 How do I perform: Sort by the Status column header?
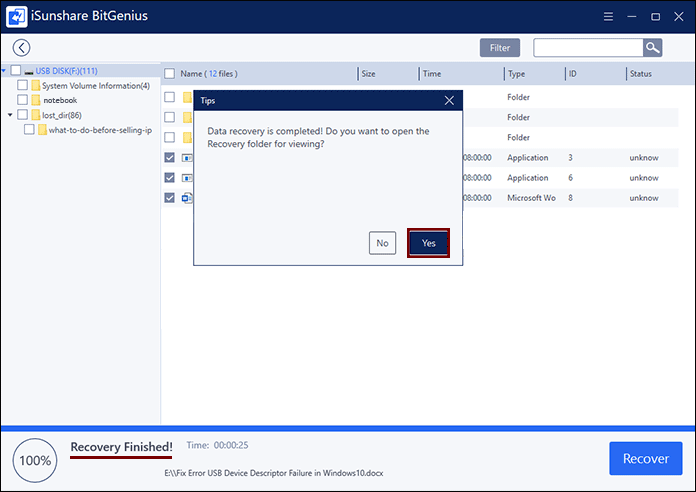[641, 74]
